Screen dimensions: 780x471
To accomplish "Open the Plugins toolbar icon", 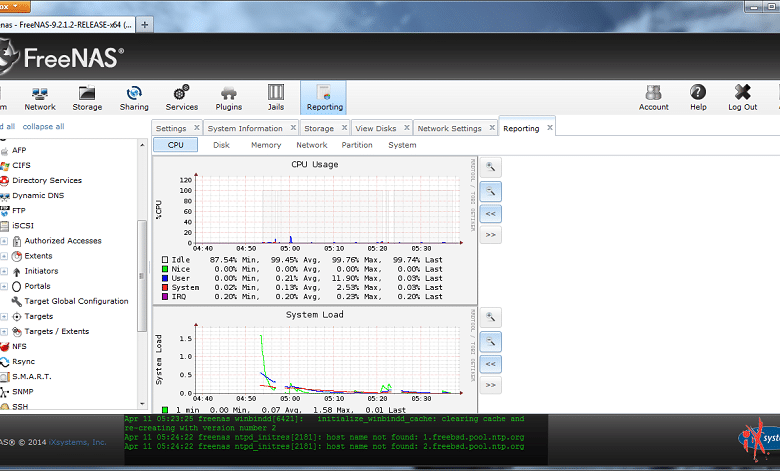I will [x=228, y=97].
